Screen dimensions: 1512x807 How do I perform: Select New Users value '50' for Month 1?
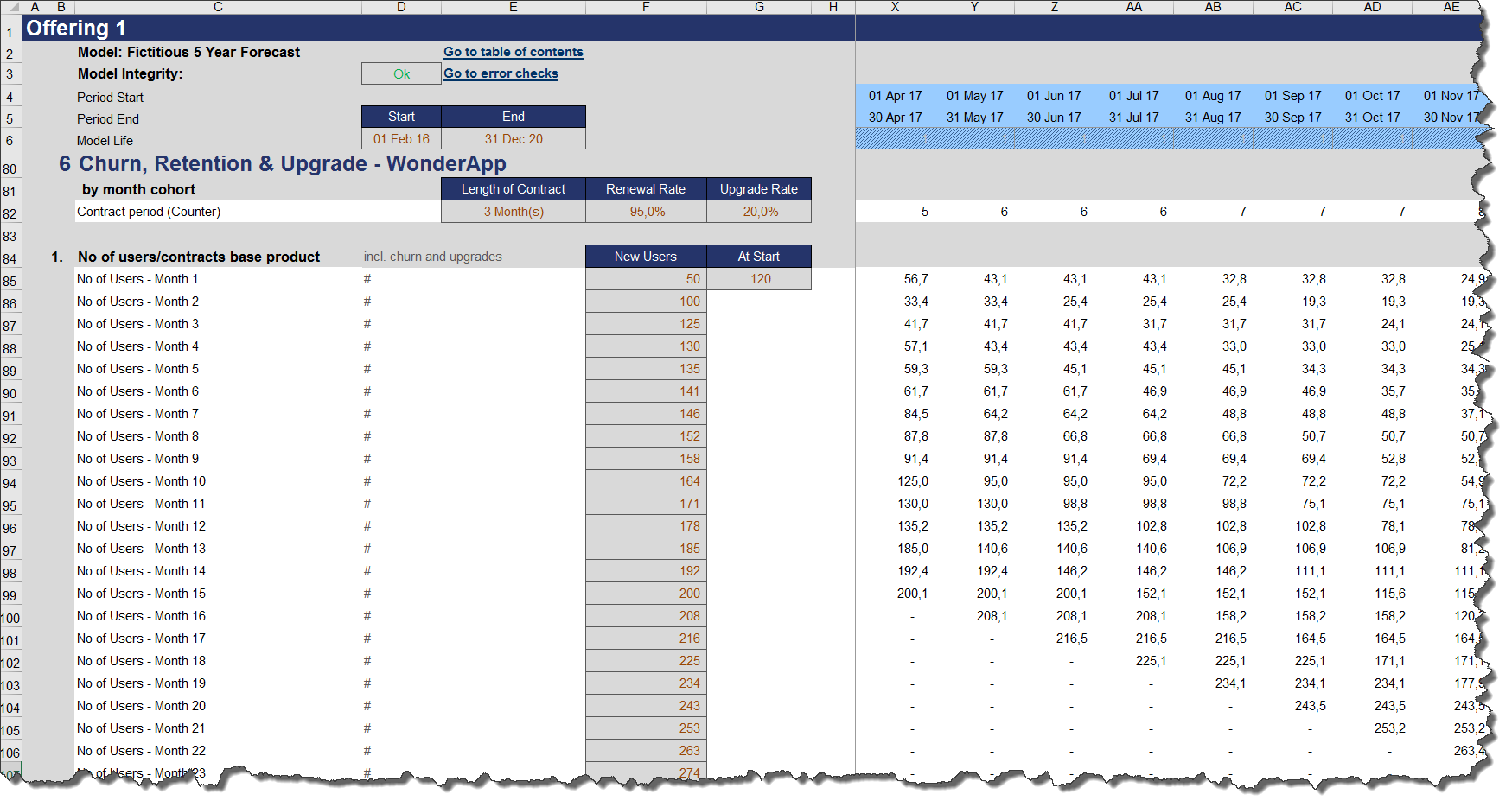(647, 279)
